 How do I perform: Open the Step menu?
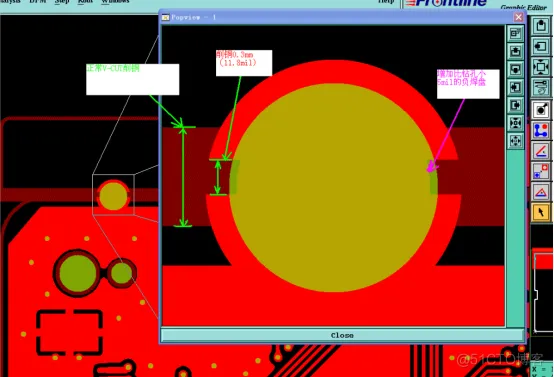(x=62, y=2)
